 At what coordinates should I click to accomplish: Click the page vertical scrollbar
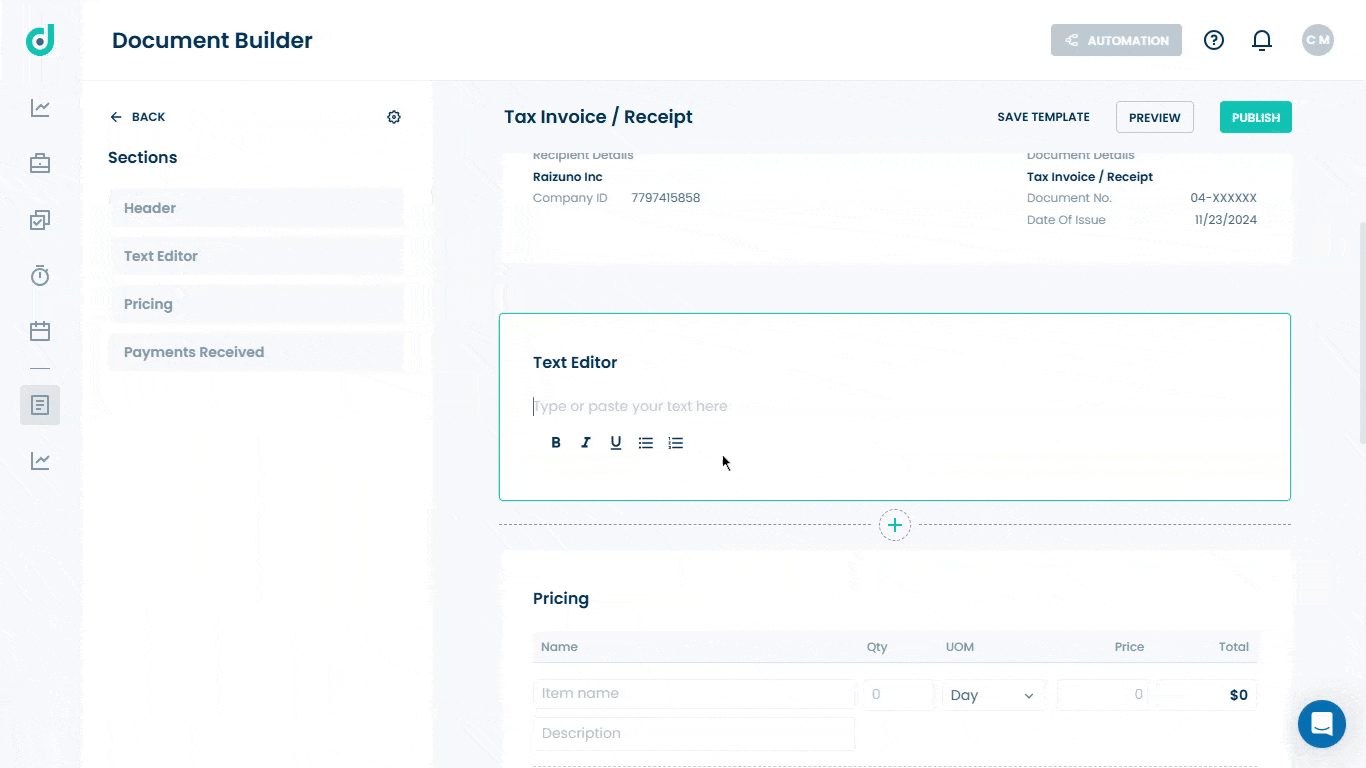pyautogui.click(x=1361, y=332)
